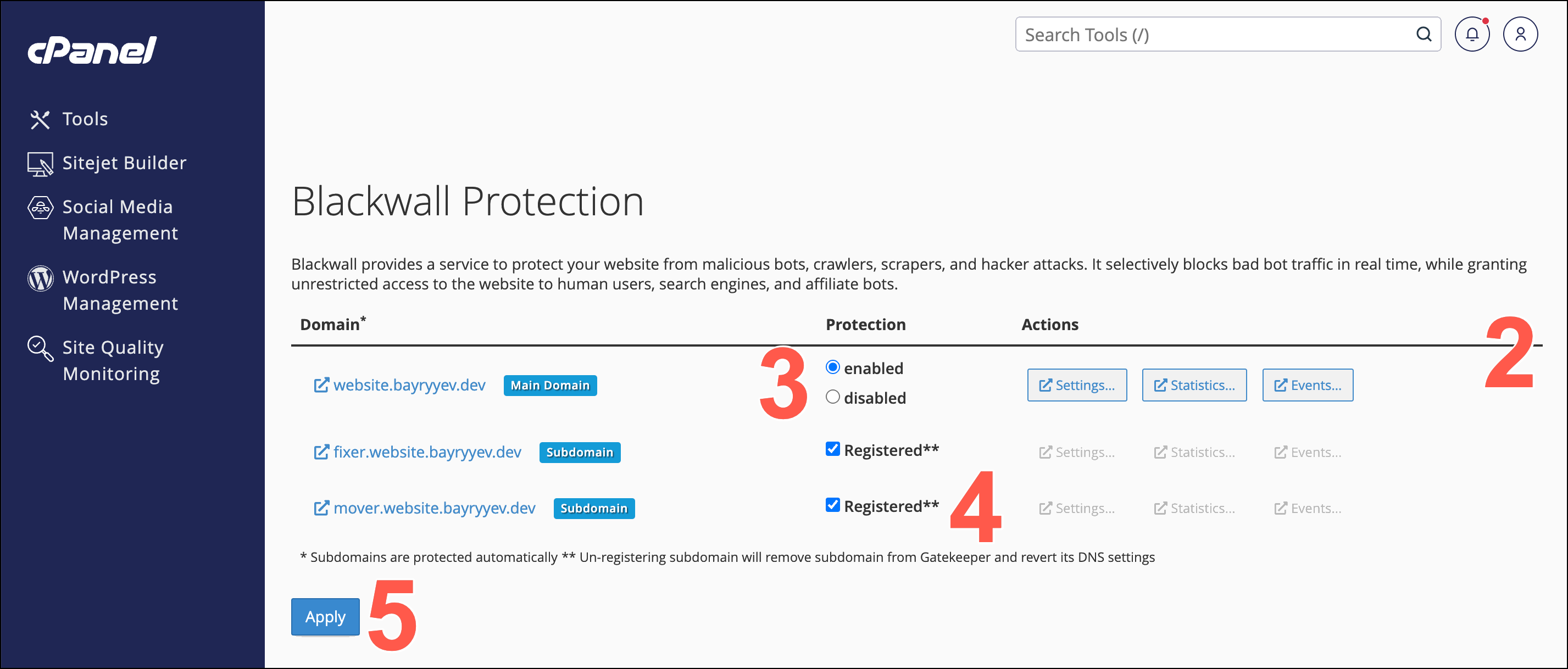Screen dimensions: 1568x669
Task: Open Statistics for the main domain
Action: click(1194, 386)
